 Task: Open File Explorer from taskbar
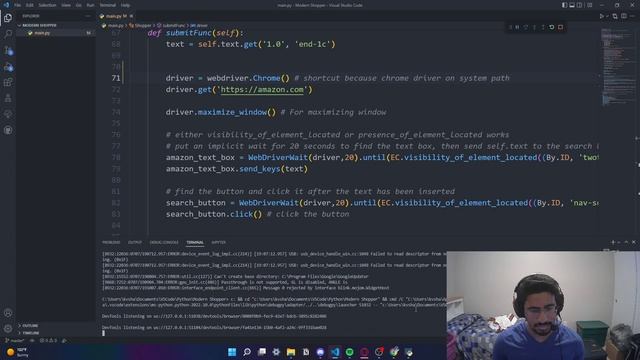[291, 352]
